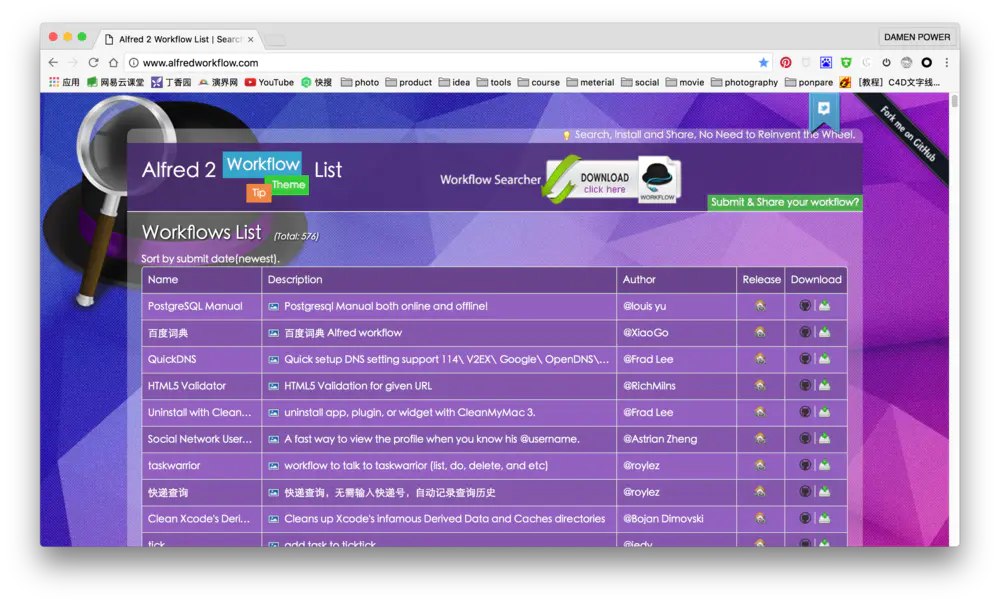Open the apps grid bookmark

(x=64, y=82)
